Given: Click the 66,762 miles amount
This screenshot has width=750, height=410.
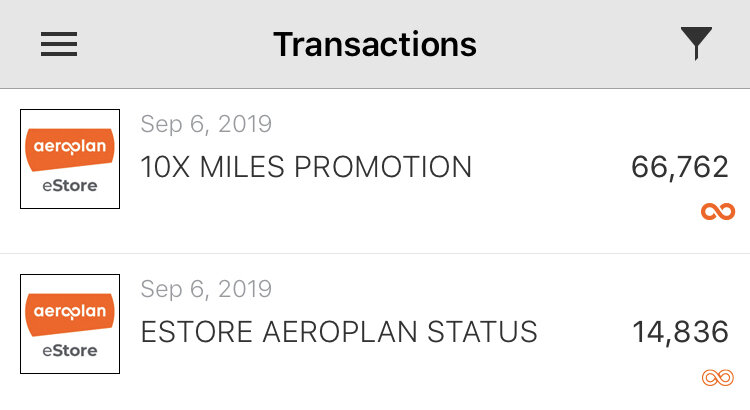Looking at the screenshot, I should [x=680, y=167].
